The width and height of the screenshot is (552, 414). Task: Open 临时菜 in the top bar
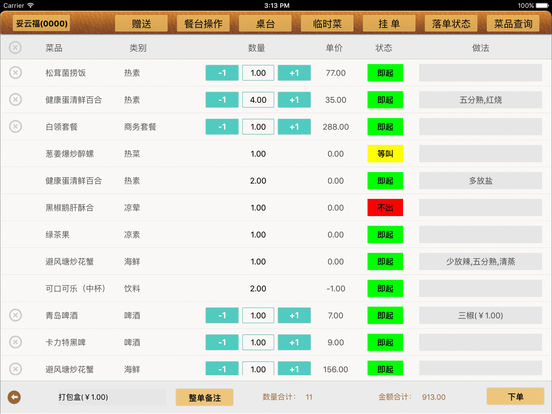(327, 24)
